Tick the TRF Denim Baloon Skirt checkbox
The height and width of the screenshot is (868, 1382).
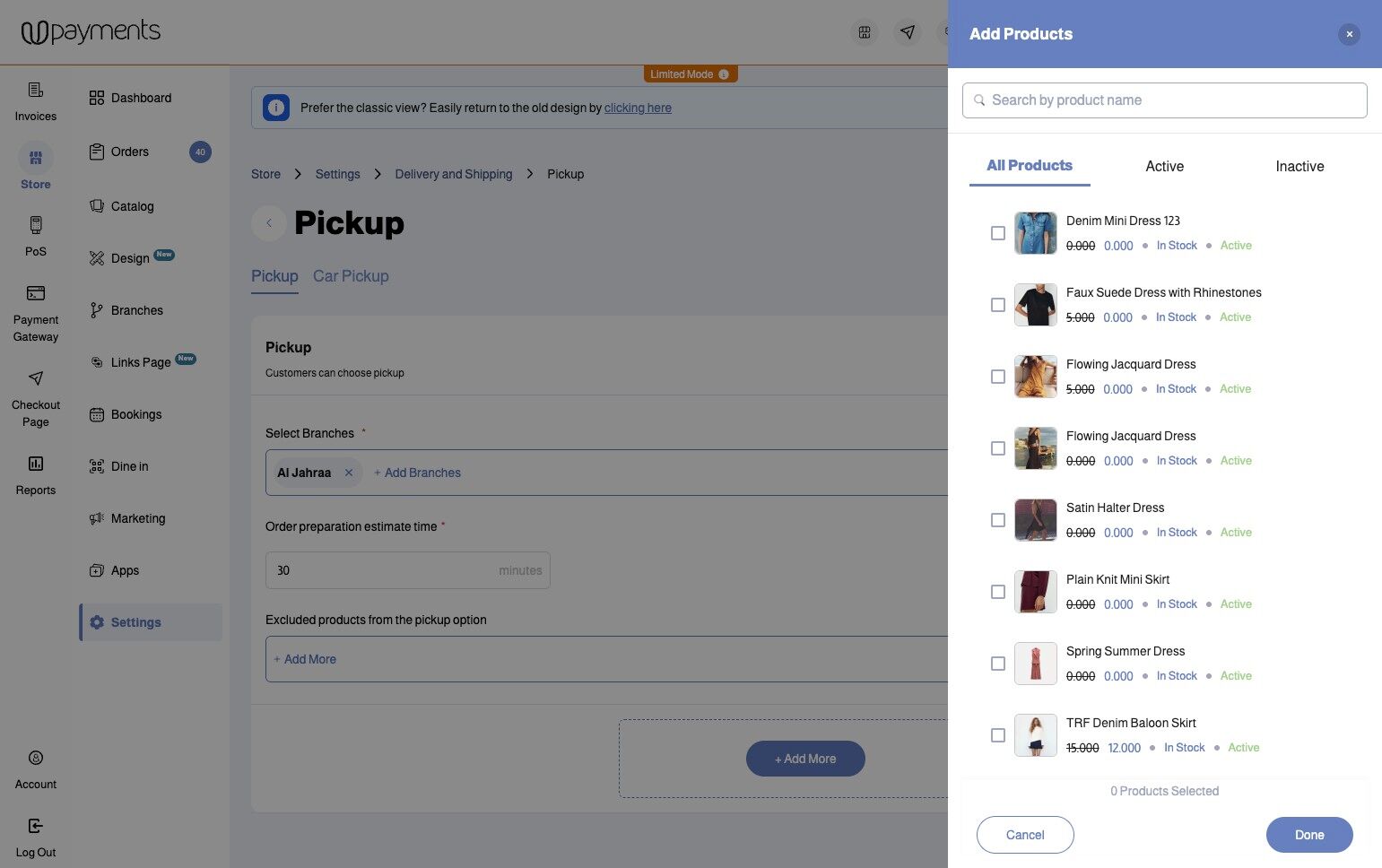point(997,735)
